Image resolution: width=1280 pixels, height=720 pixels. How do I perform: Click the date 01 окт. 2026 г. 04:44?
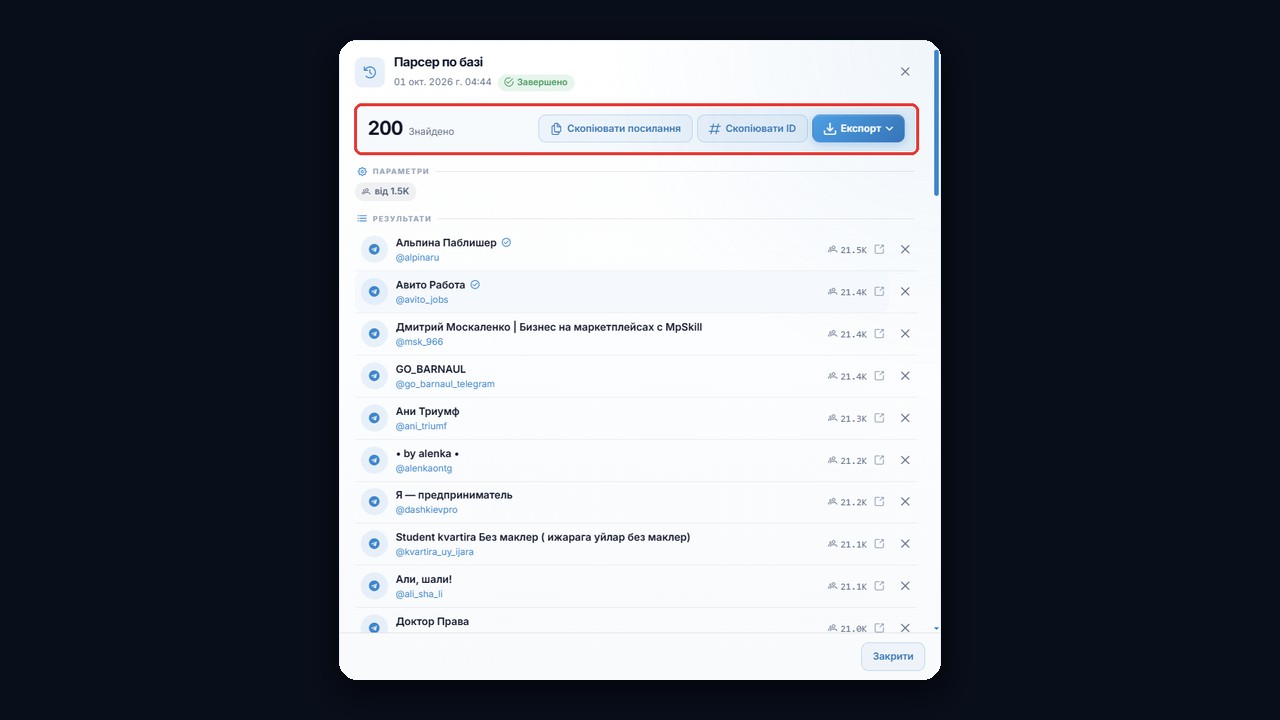[x=443, y=82]
